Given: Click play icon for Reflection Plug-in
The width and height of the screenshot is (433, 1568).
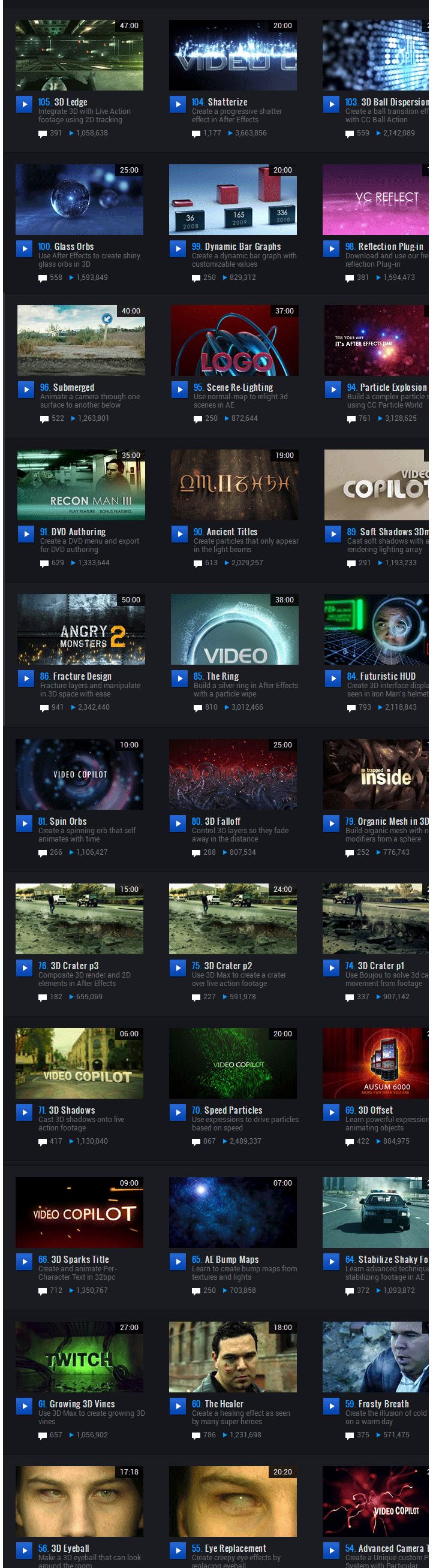Looking at the screenshot, I should 330,248.
